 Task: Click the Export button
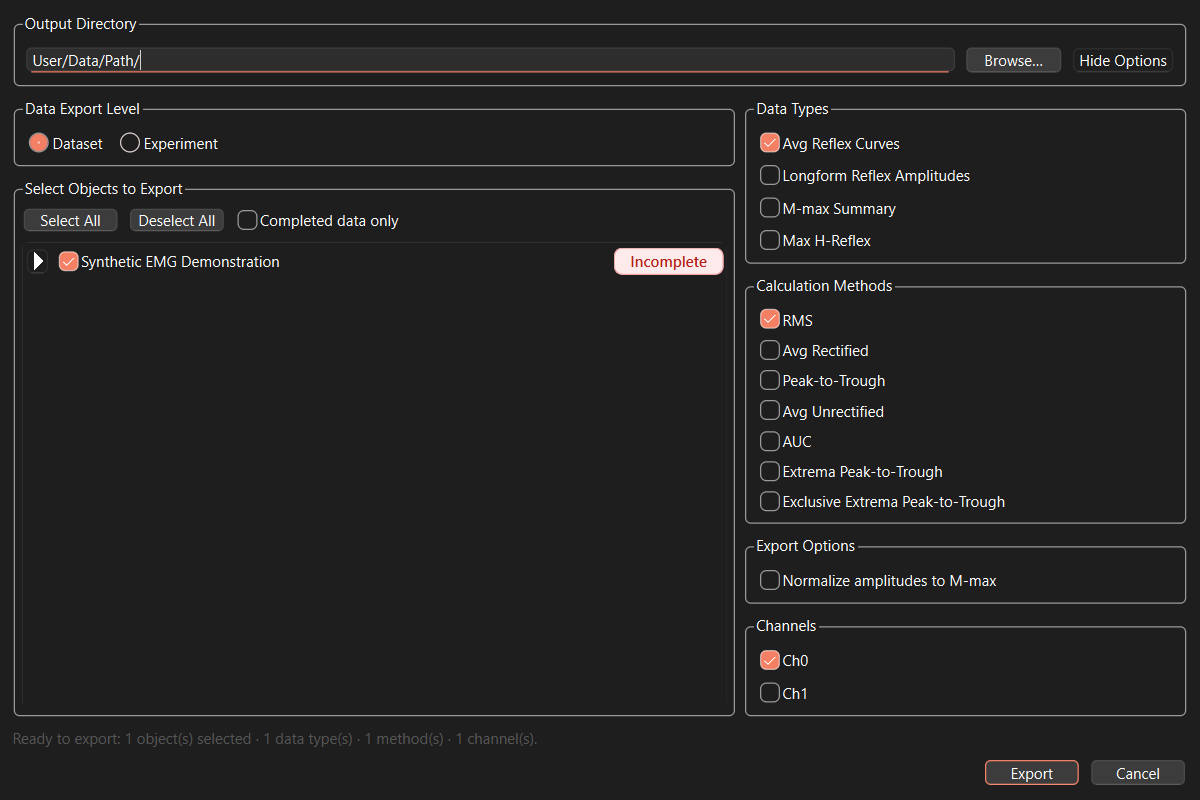1031,773
